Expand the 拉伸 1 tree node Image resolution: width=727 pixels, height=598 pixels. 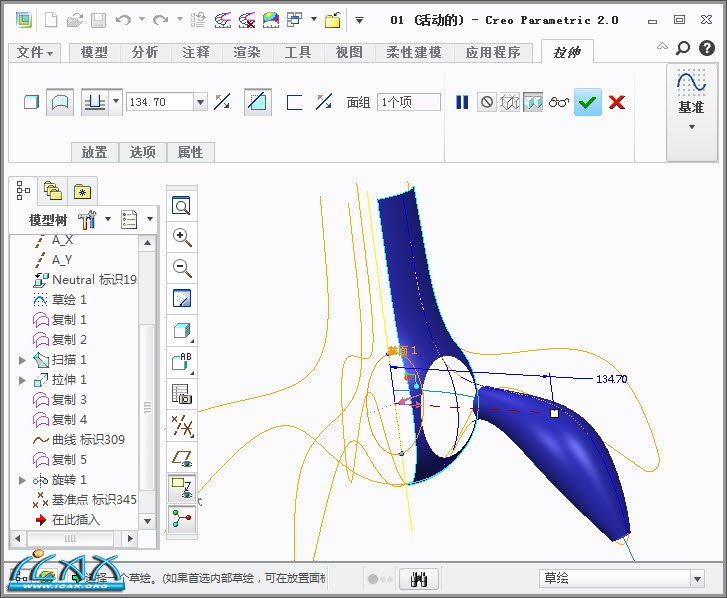point(22,380)
